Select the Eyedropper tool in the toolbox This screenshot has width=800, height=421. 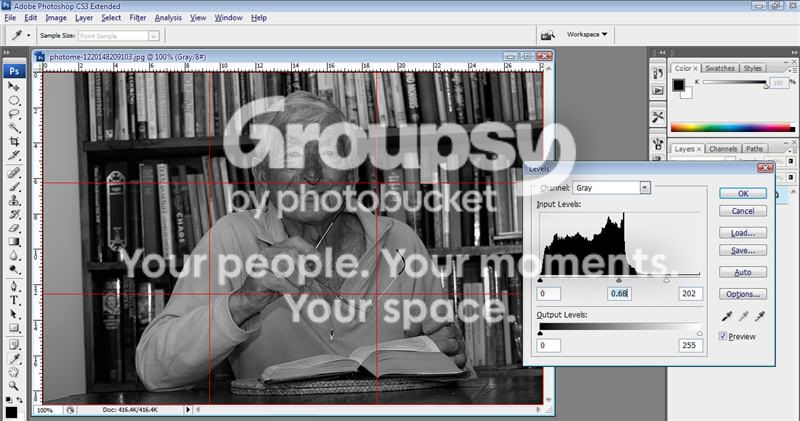coord(14,359)
